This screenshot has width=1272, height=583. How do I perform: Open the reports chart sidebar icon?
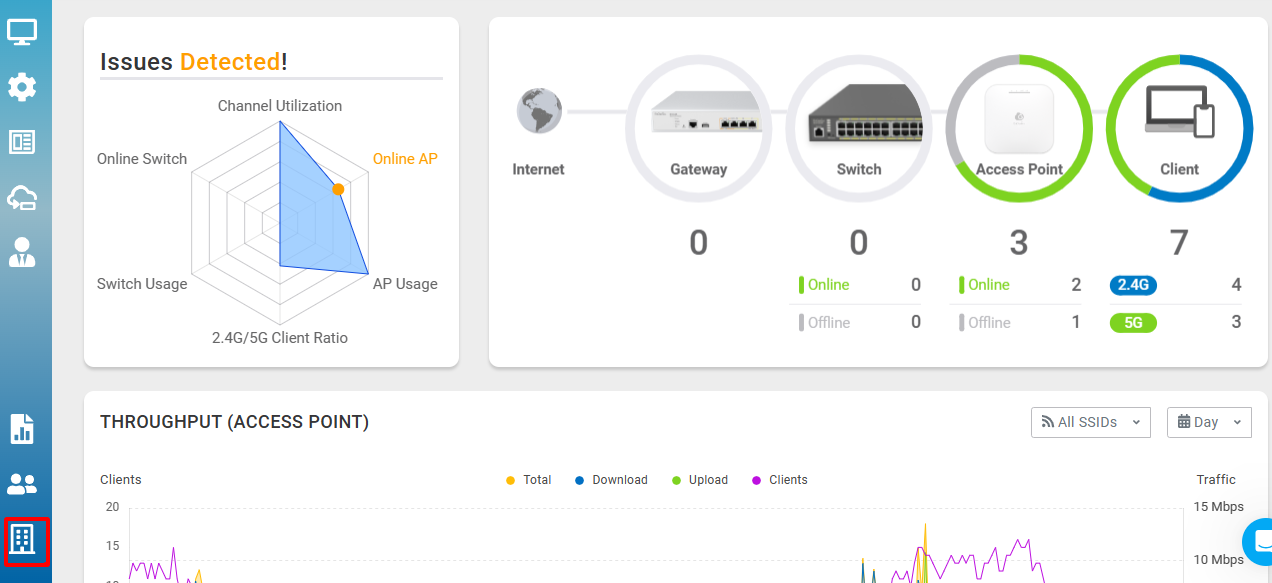tap(22, 429)
